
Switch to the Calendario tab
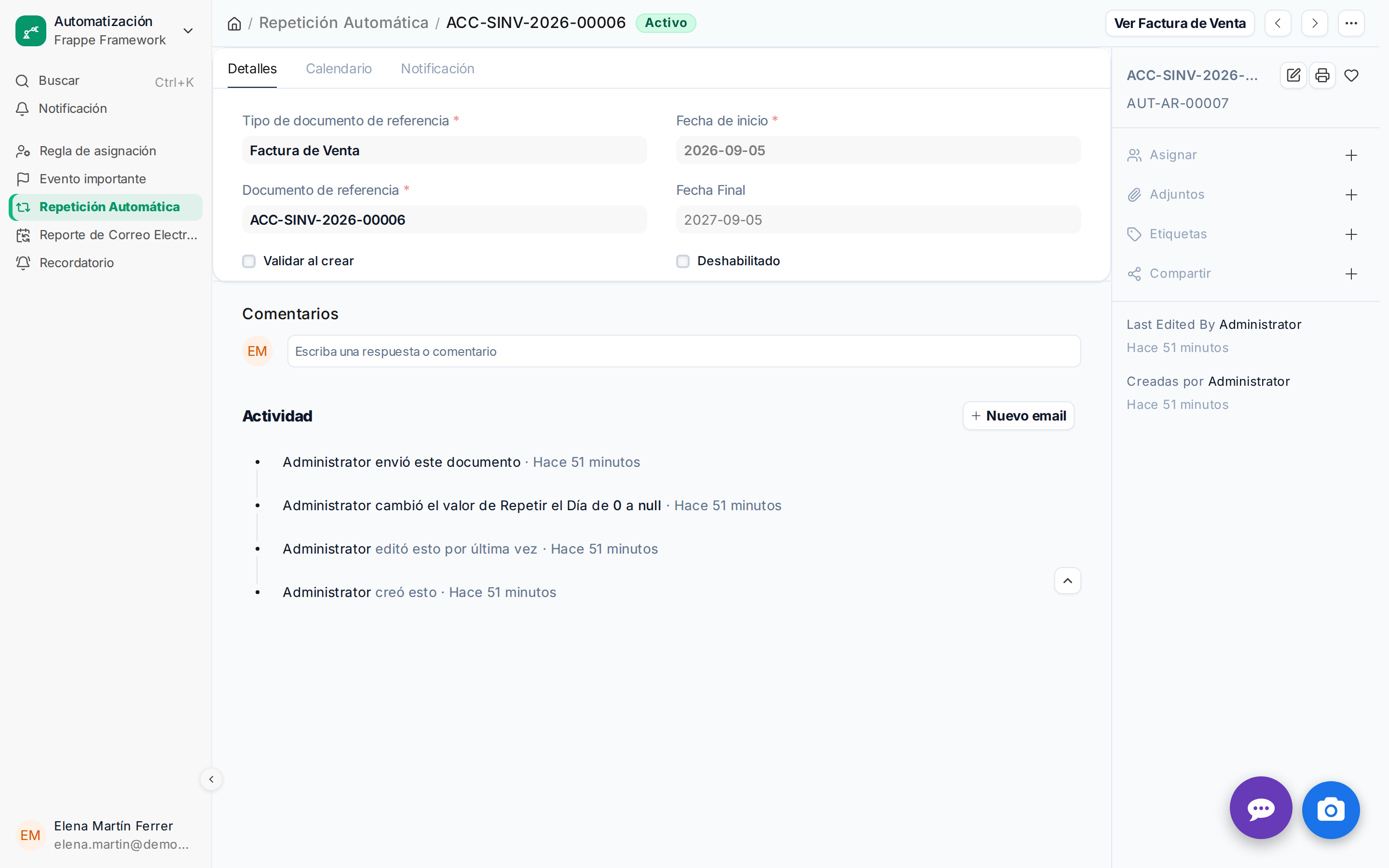point(339,69)
